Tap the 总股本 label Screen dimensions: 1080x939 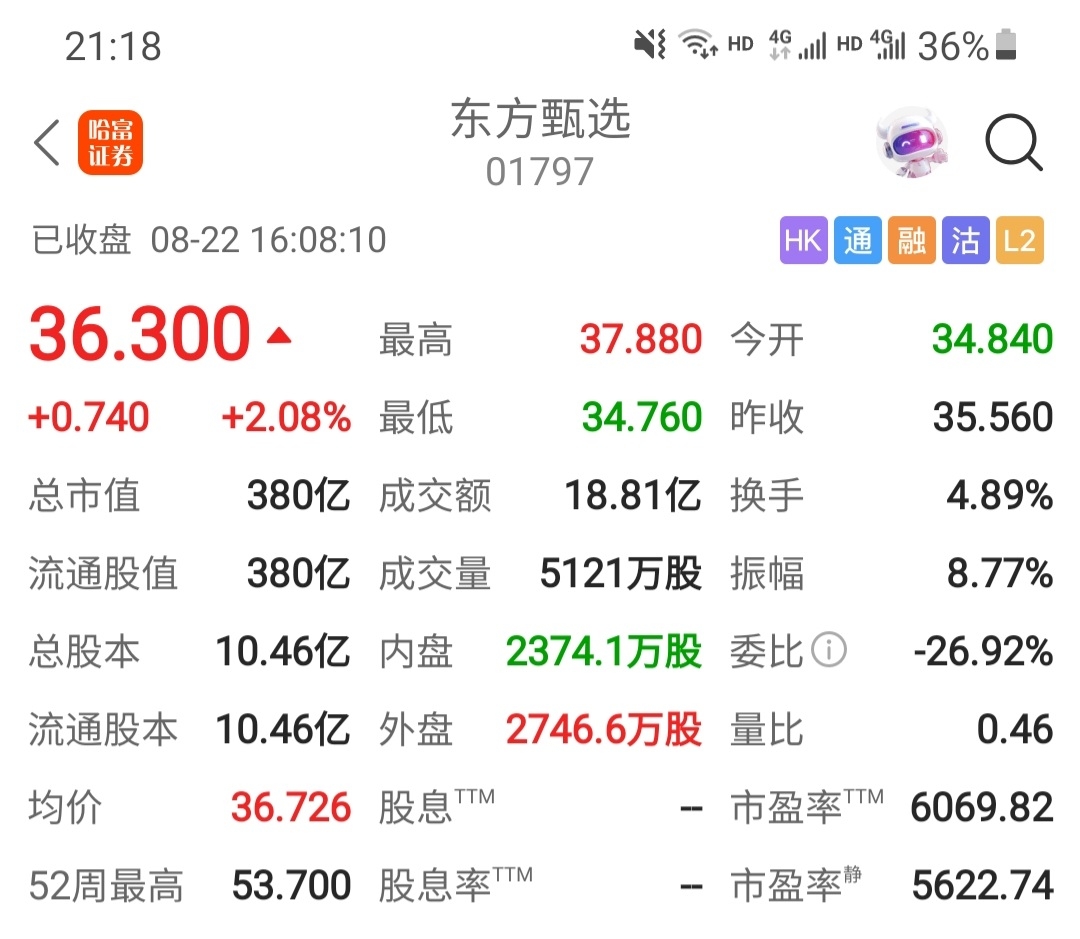point(84,651)
